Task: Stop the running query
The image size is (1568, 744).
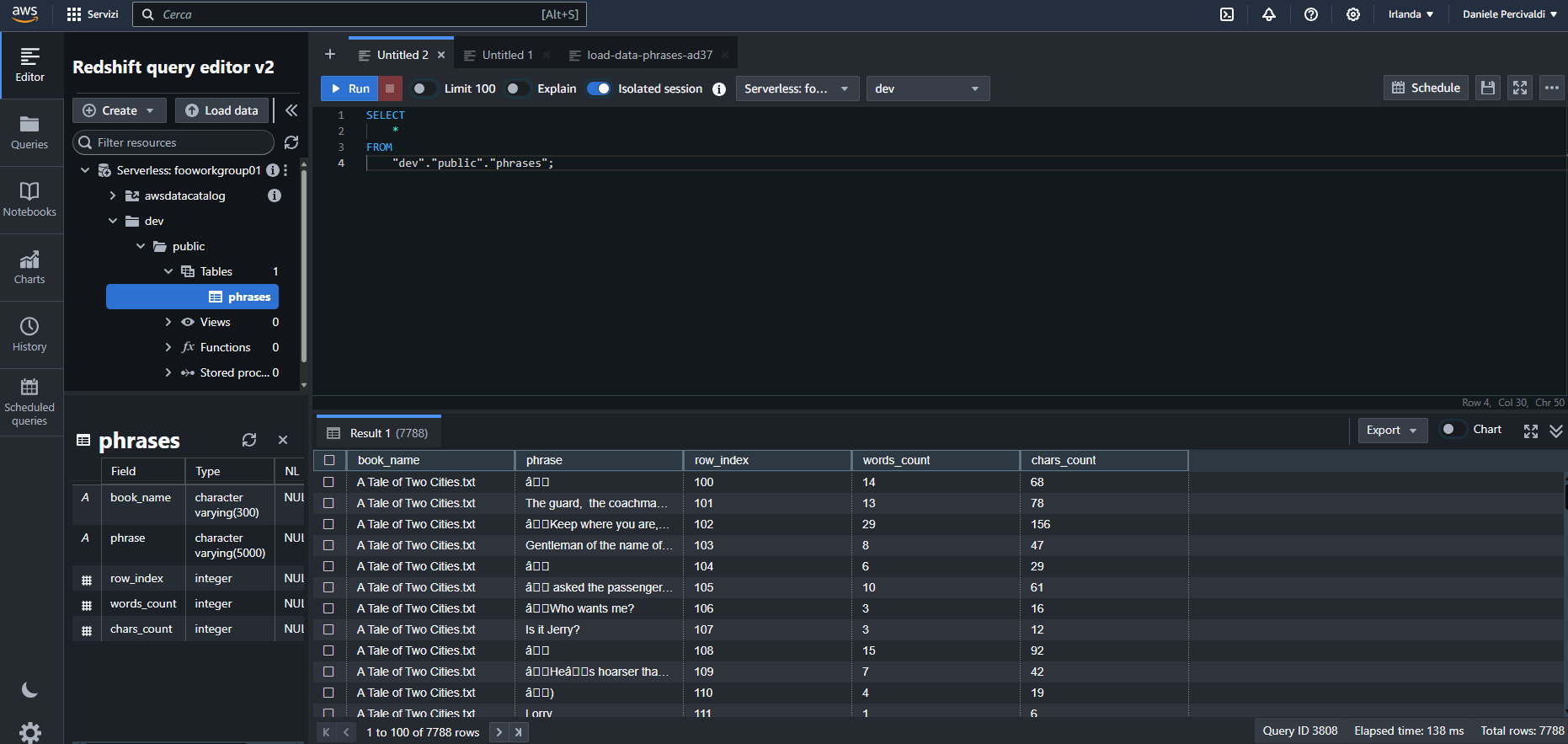Action: pyautogui.click(x=390, y=88)
